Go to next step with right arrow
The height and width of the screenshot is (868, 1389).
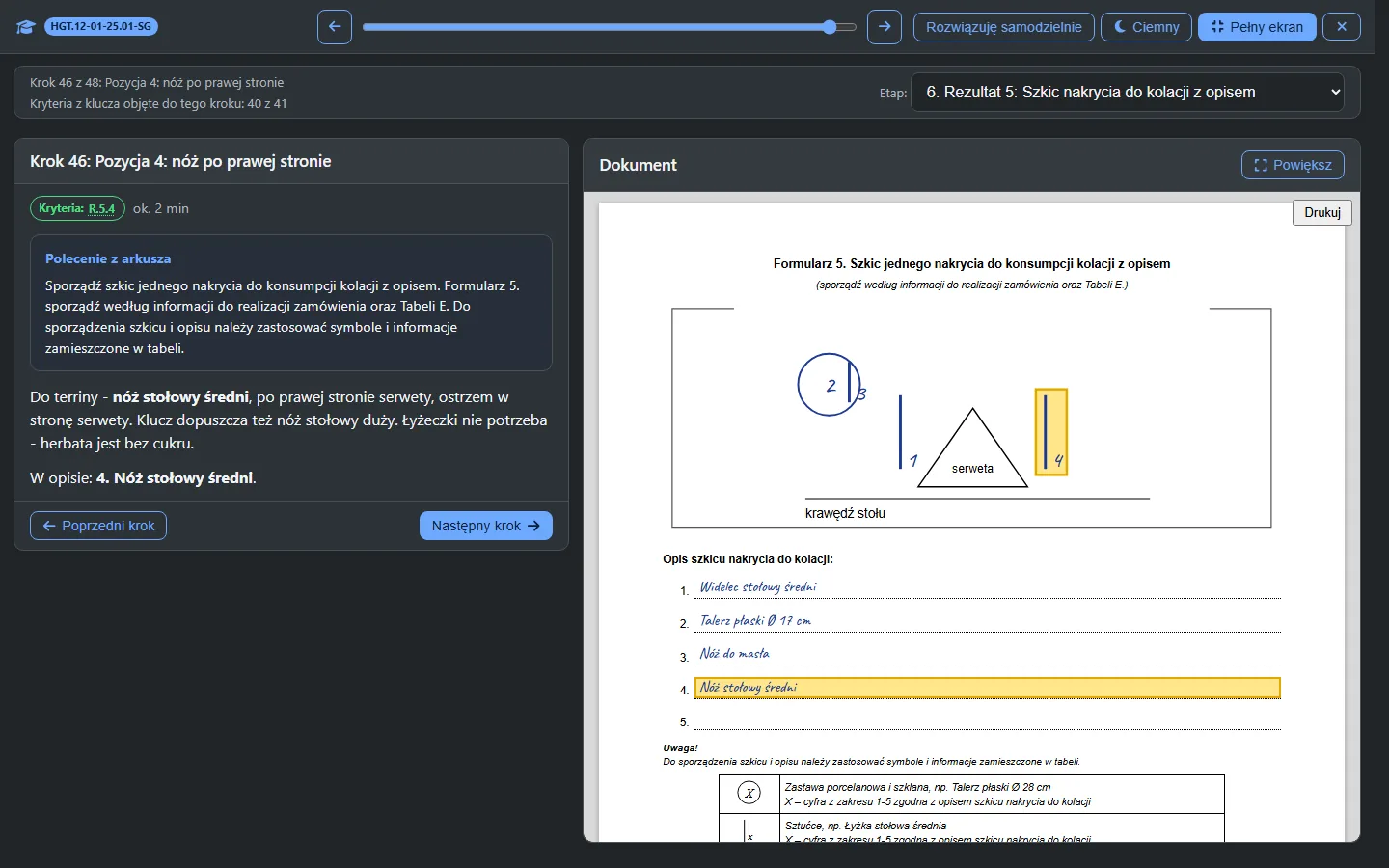pos(885,27)
